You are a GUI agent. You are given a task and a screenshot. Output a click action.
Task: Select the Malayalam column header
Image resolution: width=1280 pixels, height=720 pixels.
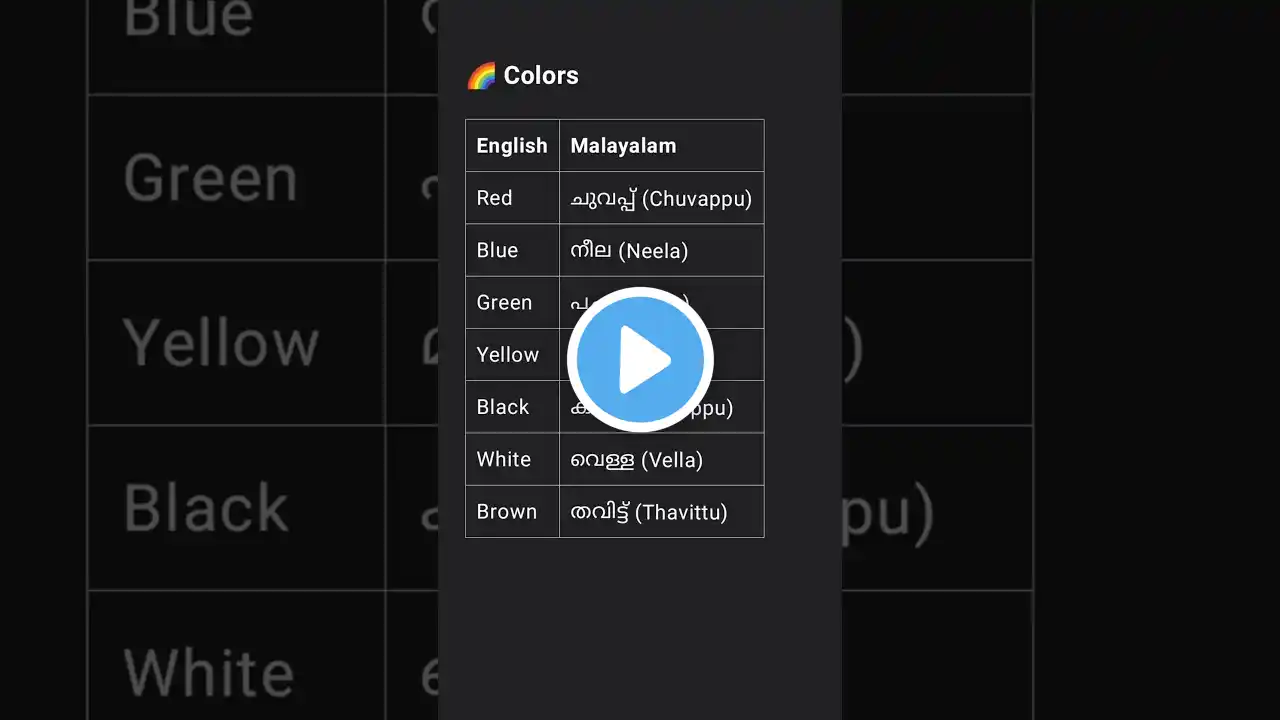click(661, 146)
